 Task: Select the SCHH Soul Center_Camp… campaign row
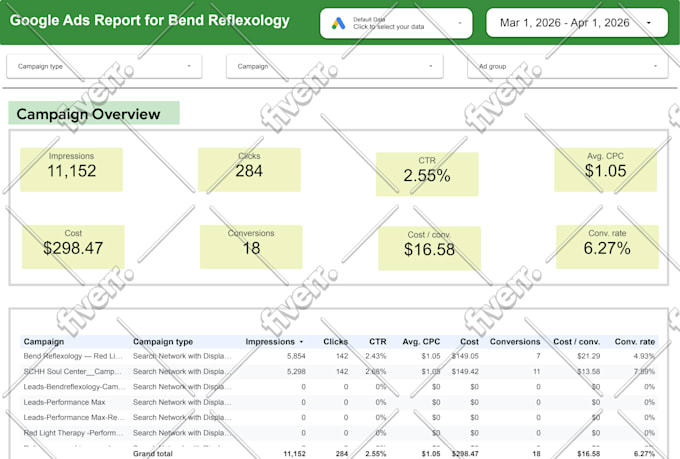(x=339, y=371)
